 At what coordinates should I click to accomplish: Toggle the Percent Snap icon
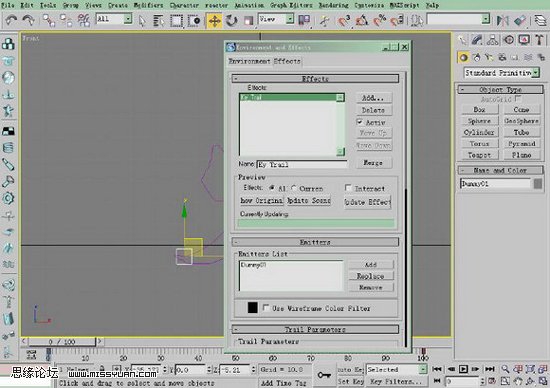[x=379, y=21]
